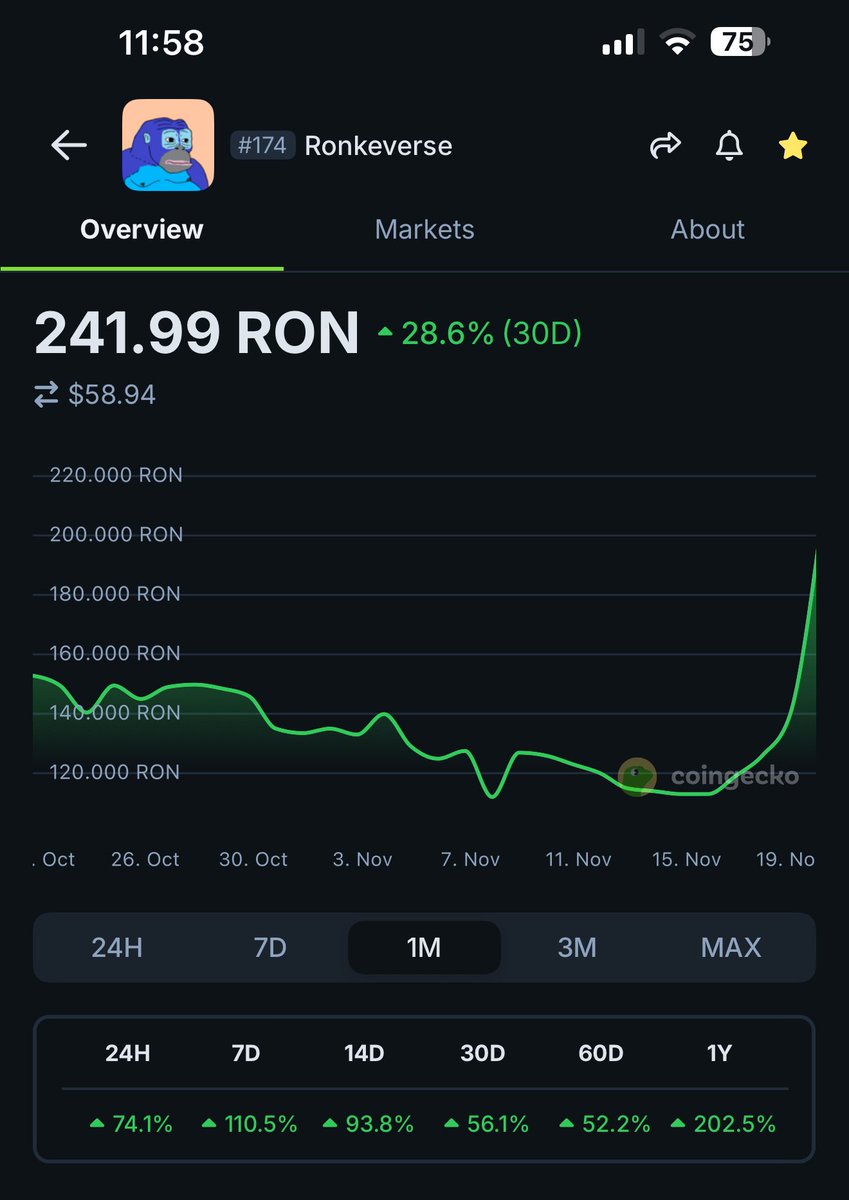Open the About tab
The height and width of the screenshot is (1200, 849).
tap(707, 229)
